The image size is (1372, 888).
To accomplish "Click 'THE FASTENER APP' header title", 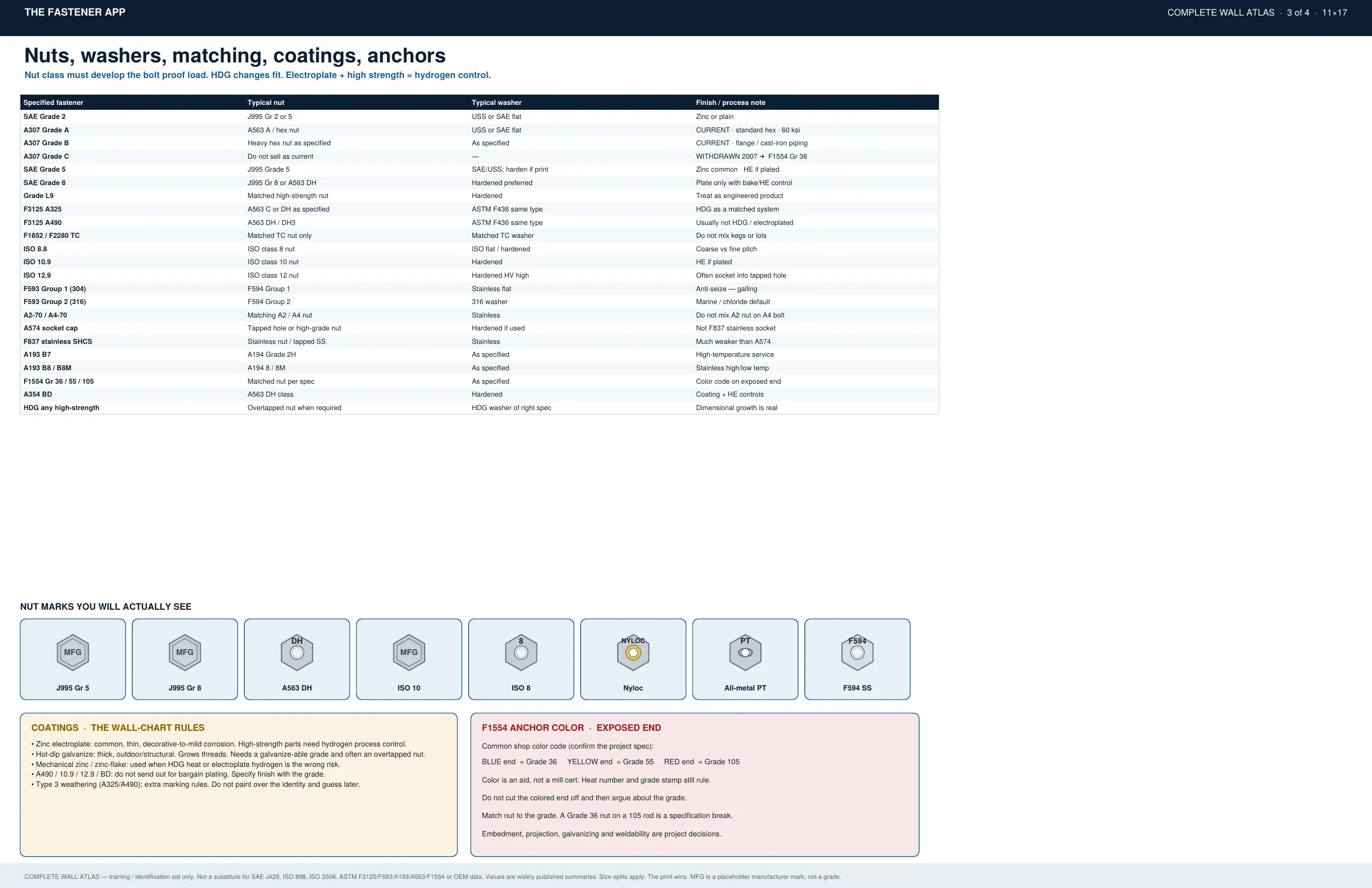I will point(75,12).
